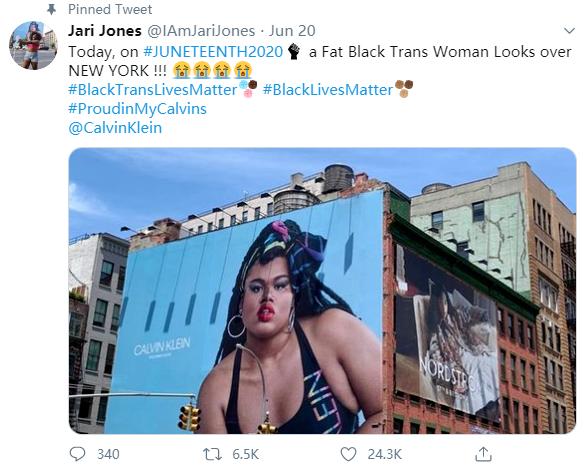
Task: Click the 24.3K likes count
Action: [384, 454]
